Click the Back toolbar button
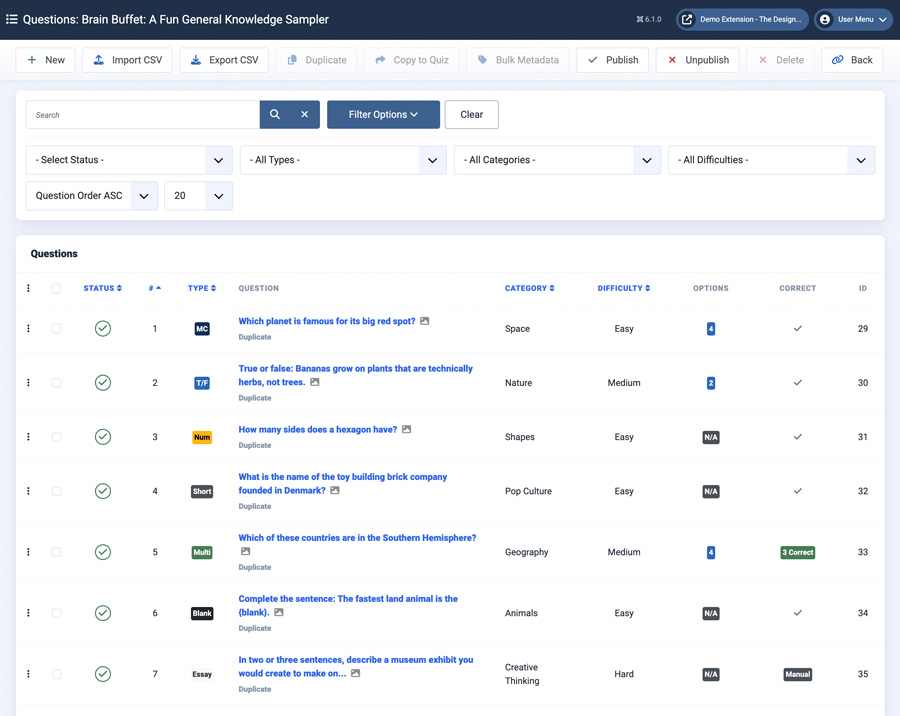This screenshot has height=716, width=900. (x=852, y=60)
